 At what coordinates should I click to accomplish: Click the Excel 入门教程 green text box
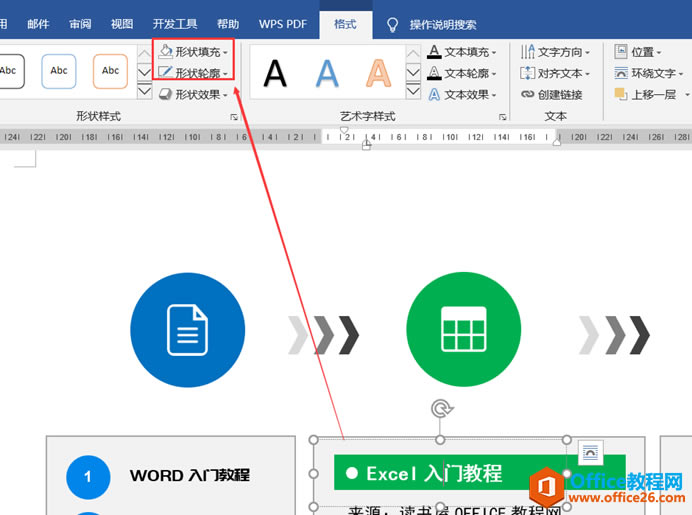click(480, 472)
